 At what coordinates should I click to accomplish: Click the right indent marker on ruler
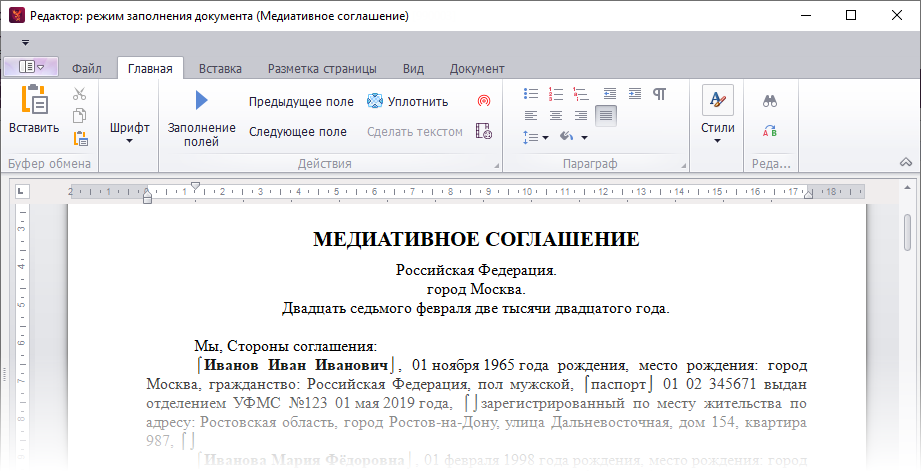tap(808, 194)
